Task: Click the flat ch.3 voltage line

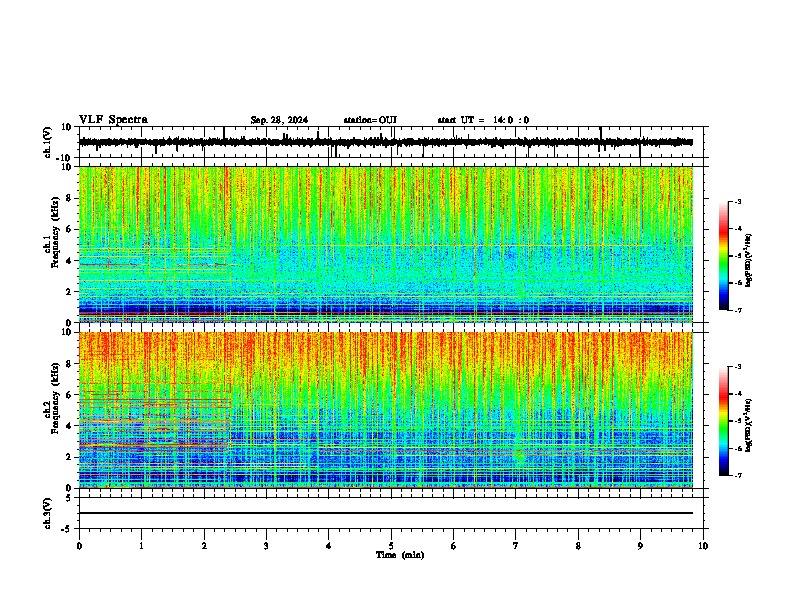Action: coord(385,513)
